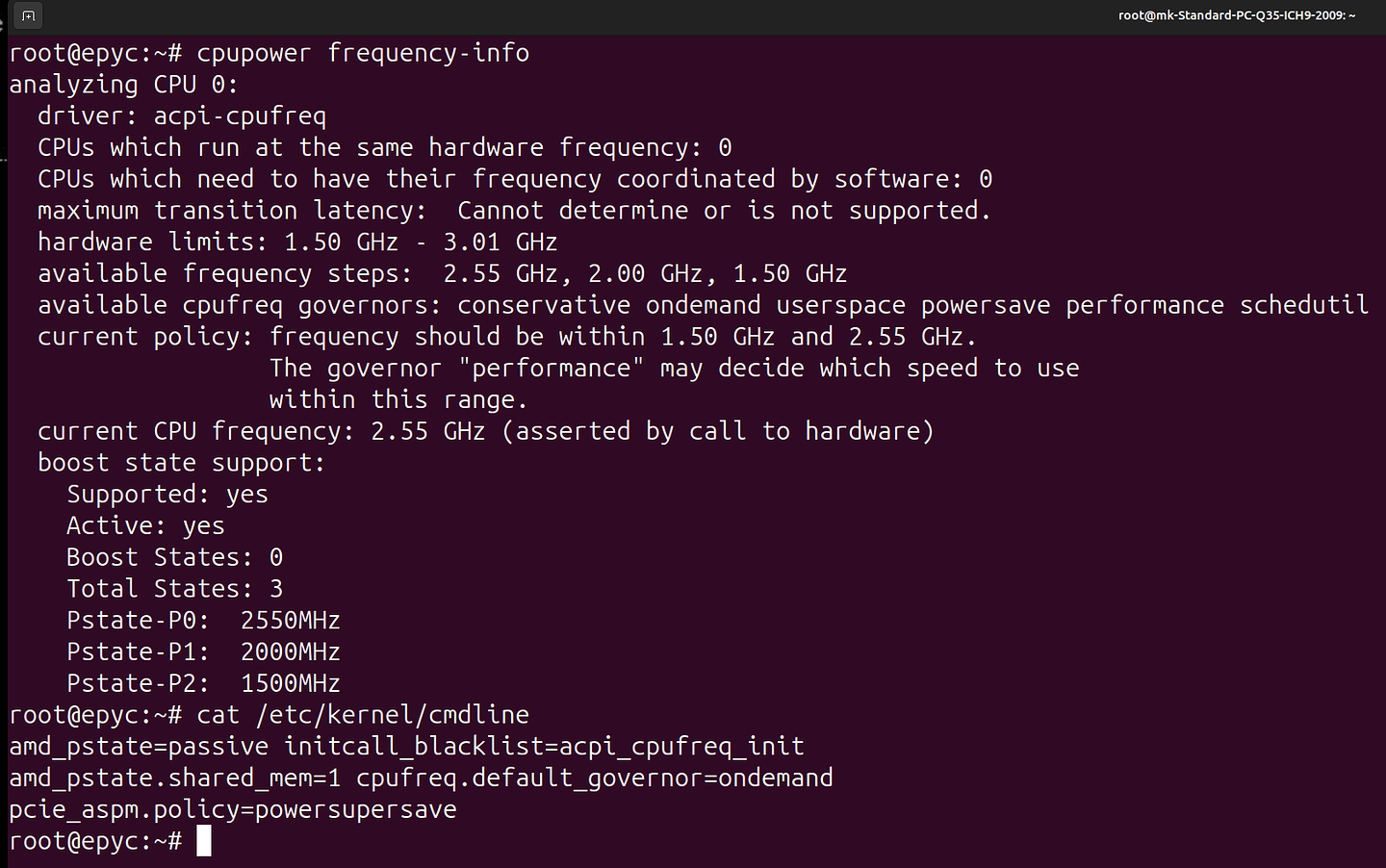Click the "Pstate-P0: 2550MHz" line

(203, 621)
